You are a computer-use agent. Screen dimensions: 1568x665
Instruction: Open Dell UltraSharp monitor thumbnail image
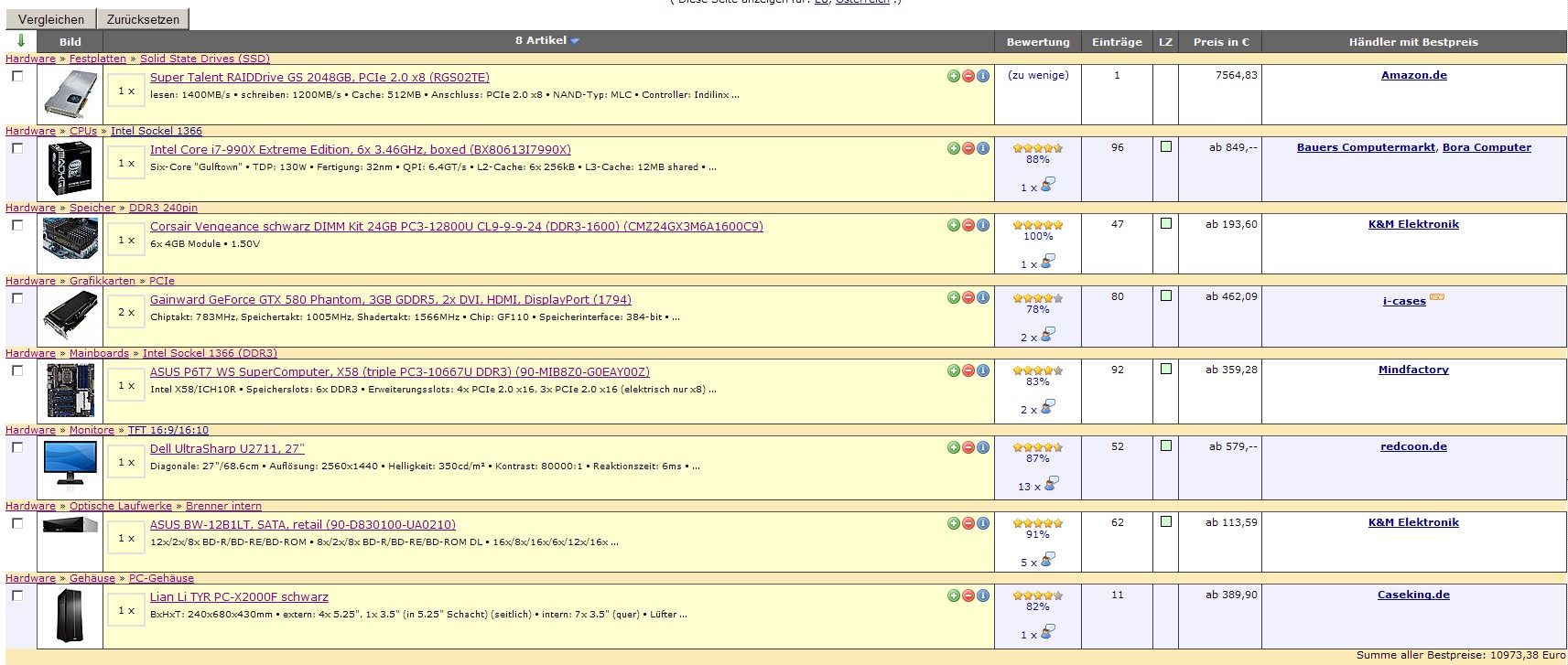[x=70, y=465]
